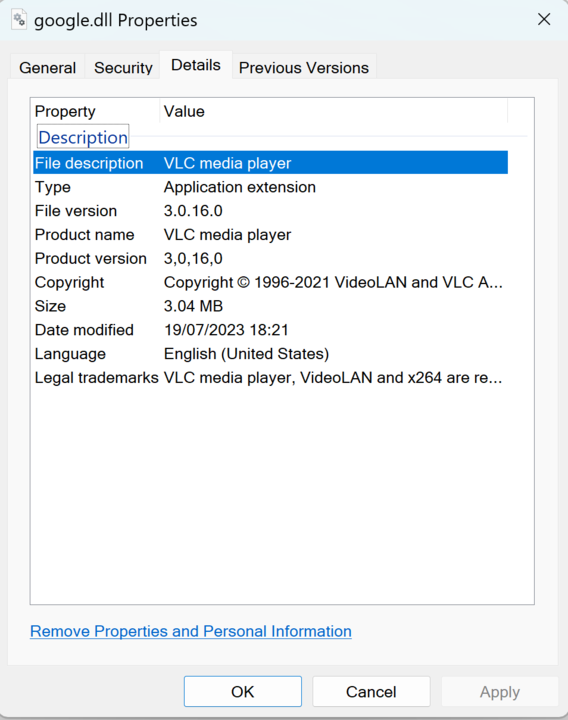Select the Copyright property row
568x720 pixels.
270,282
